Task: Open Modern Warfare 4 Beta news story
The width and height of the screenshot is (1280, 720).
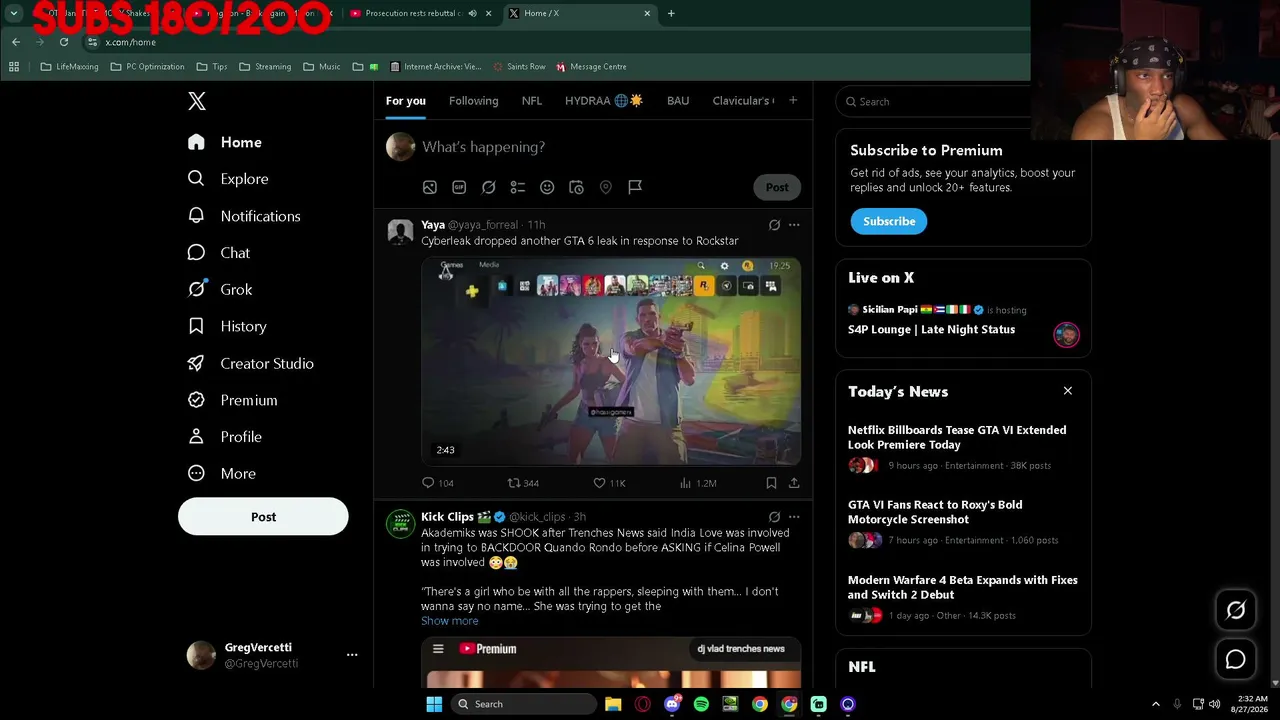Action: pyautogui.click(x=963, y=597)
